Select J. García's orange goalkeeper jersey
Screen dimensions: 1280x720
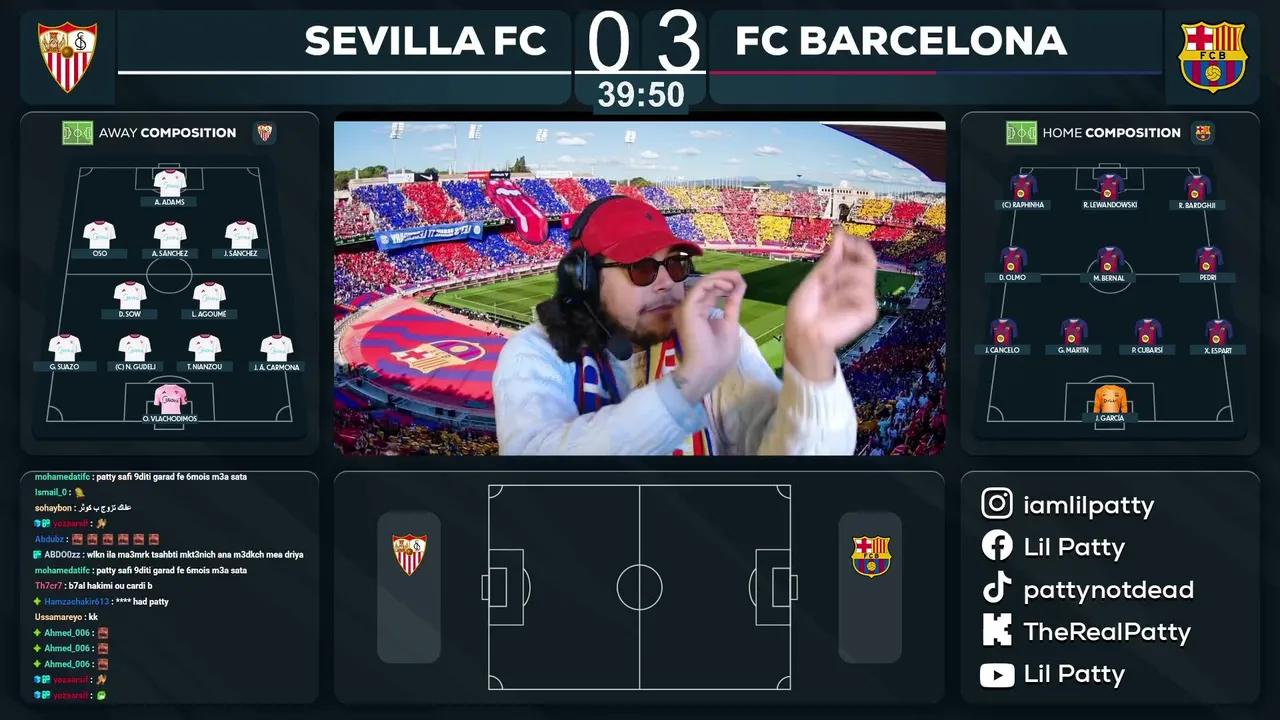[x=1110, y=398]
